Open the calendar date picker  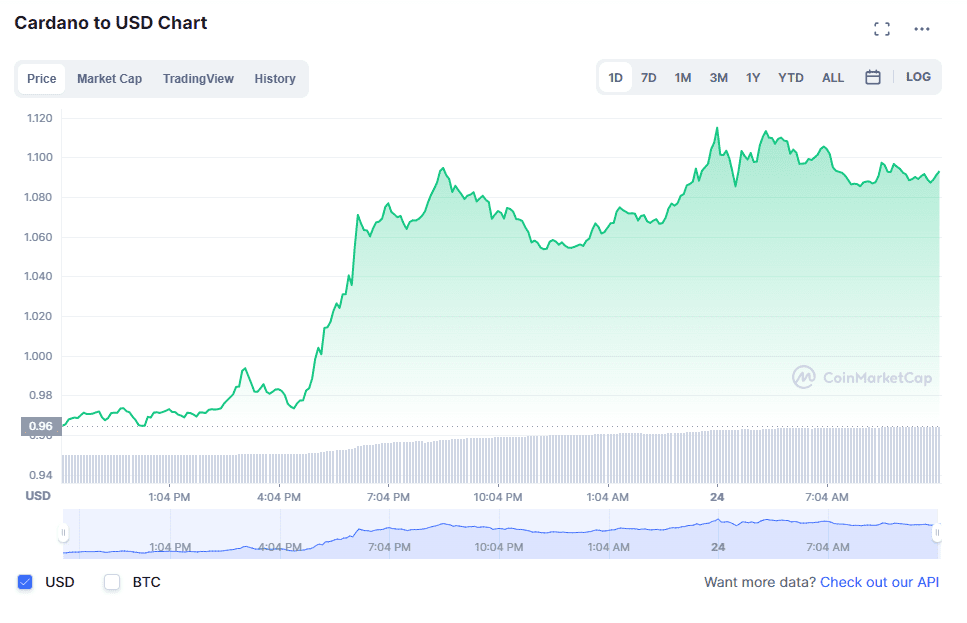[x=872, y=76]
